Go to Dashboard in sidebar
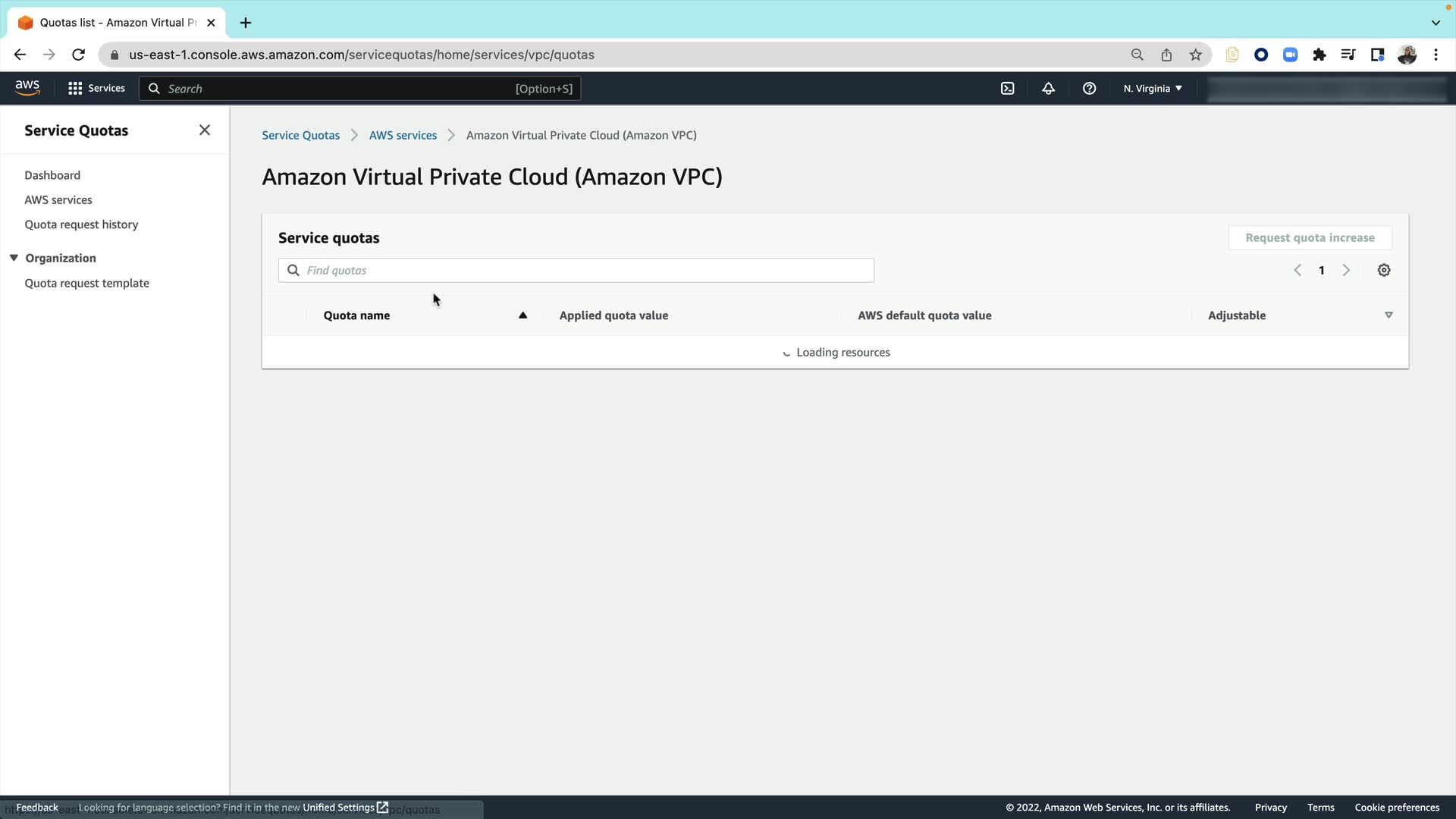Image resolution: width=1456 pixels, height=819 pixels. click(52, 175)
